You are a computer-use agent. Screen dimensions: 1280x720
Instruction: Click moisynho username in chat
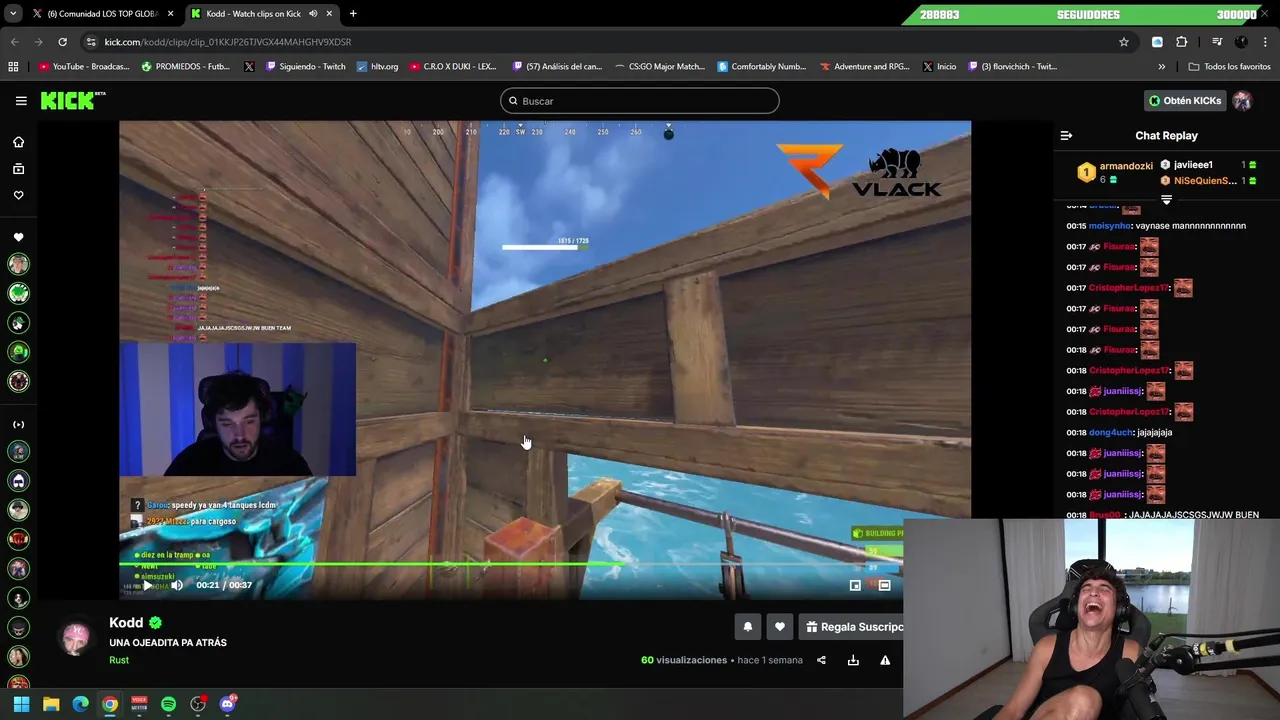[x=1109, y=226]
